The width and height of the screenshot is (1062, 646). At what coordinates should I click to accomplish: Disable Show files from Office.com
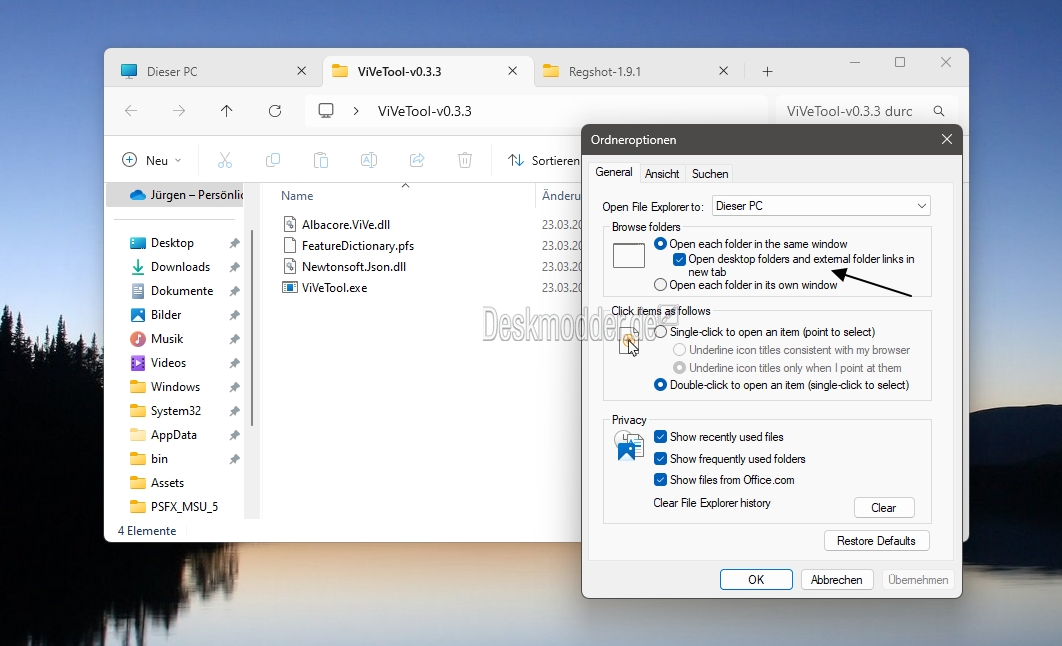pos(660,479)
